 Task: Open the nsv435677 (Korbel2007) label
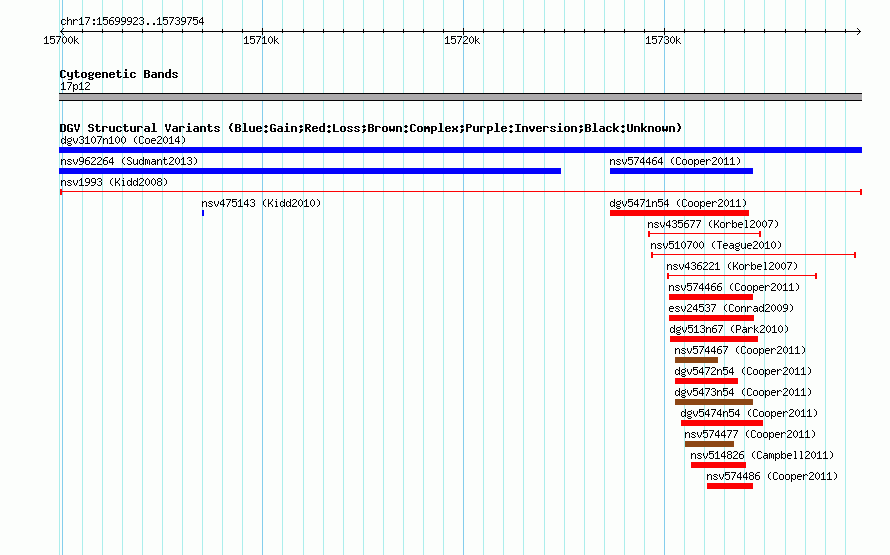pyautogui.click(x=713, y=224)
